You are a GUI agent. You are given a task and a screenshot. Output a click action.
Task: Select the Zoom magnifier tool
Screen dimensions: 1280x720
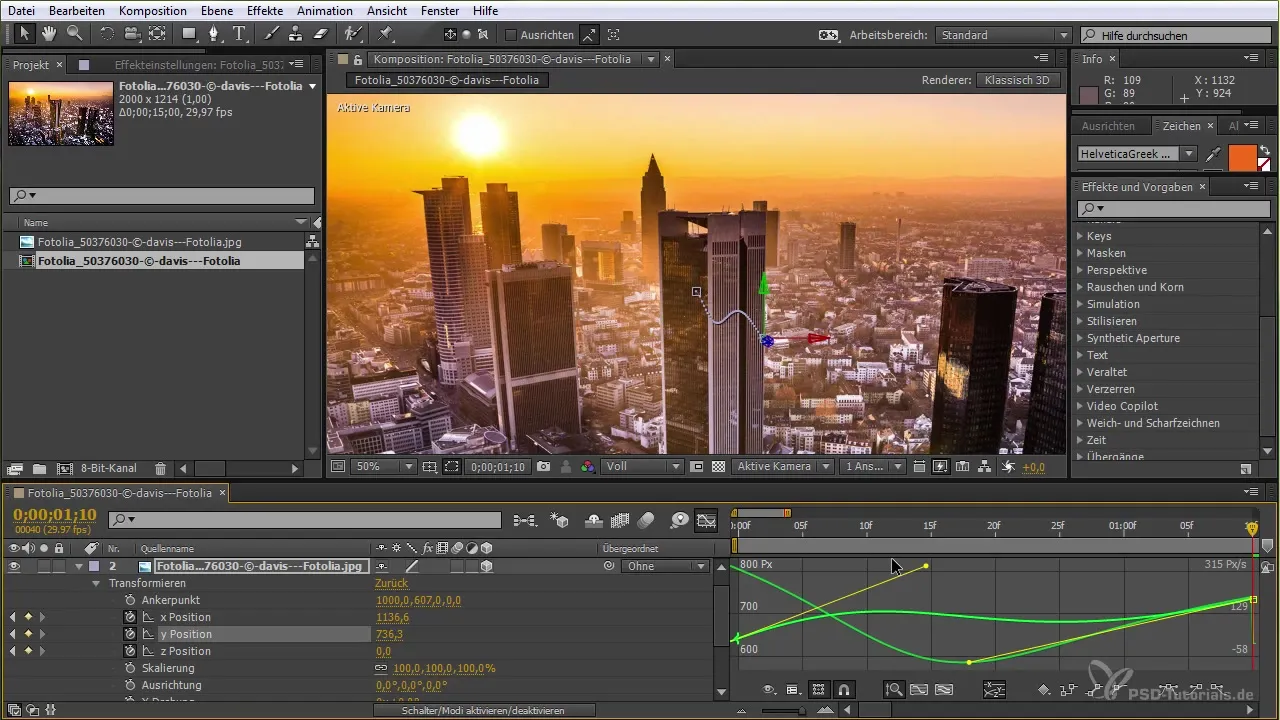click(74, 34)
